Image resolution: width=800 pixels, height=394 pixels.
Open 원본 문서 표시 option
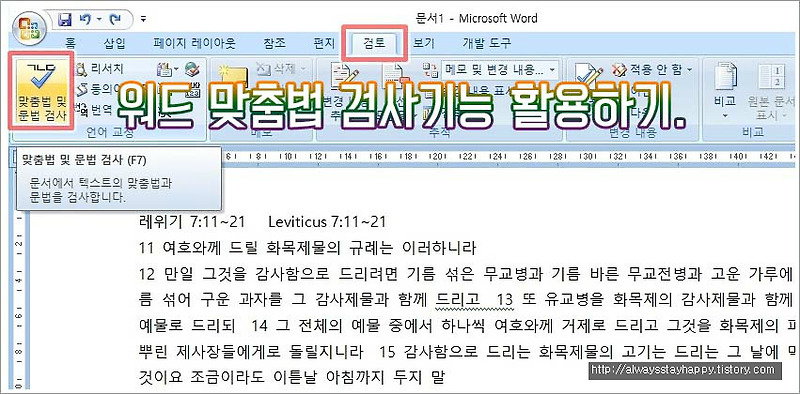(771, 92)
